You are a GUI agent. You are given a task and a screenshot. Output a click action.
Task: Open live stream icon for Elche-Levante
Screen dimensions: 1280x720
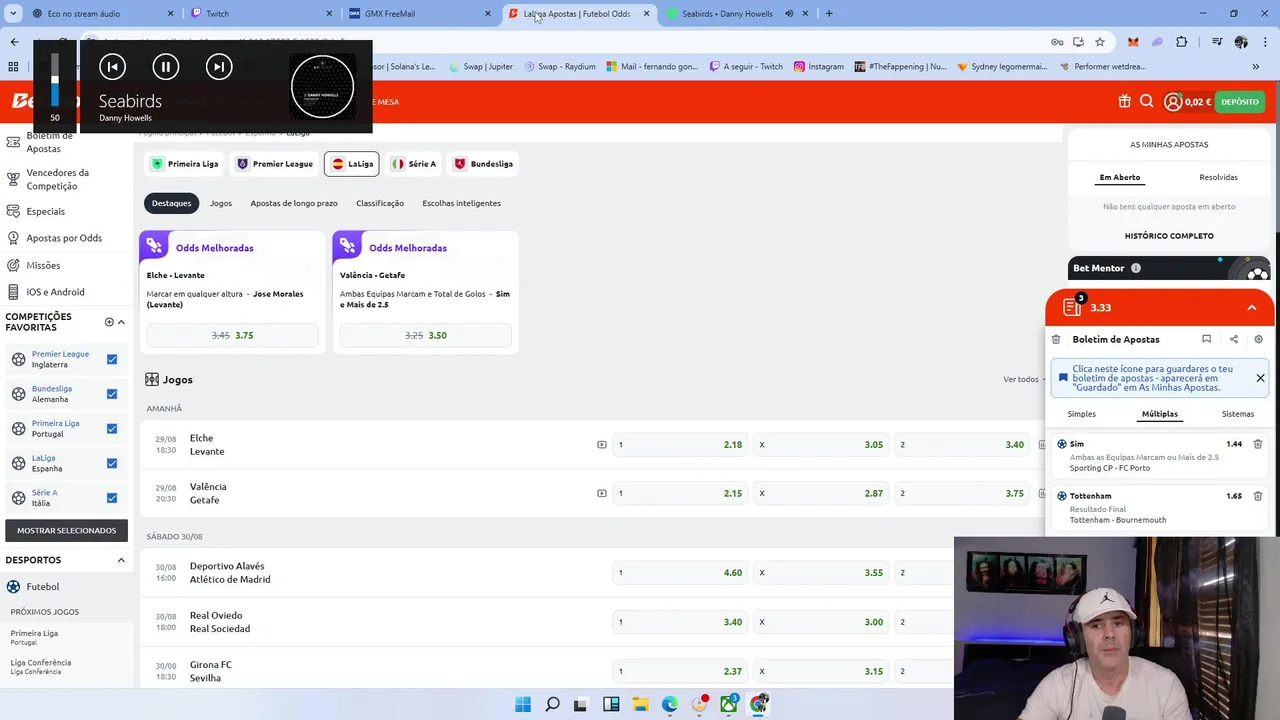(x=601, y=445)
